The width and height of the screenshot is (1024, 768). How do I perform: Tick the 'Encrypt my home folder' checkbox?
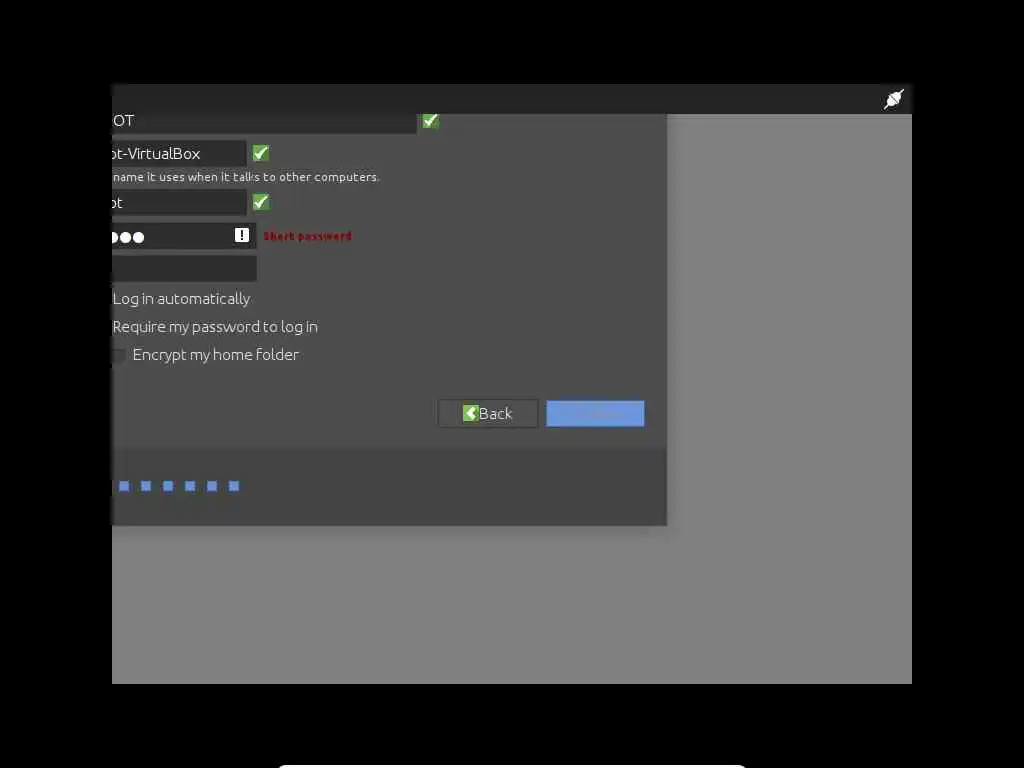[x=118, y=355]
